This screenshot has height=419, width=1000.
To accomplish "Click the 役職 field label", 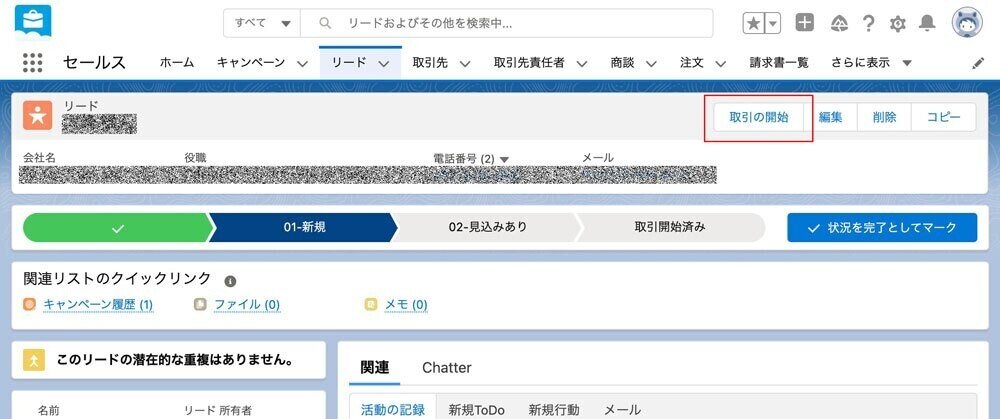I will click(x=196, y=158).
